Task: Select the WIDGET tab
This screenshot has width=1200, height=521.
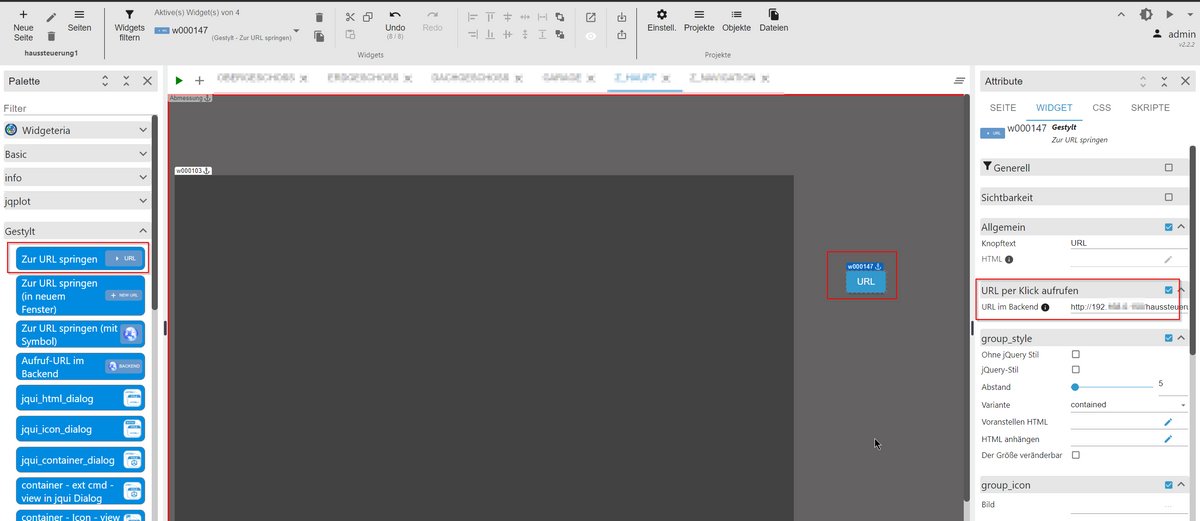Action: (1054, 107)
